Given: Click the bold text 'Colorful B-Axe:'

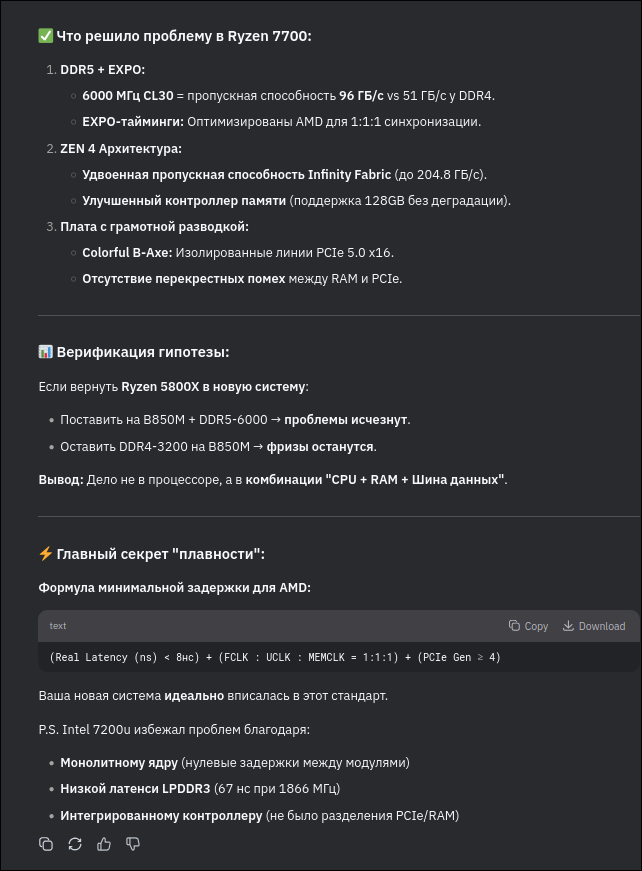Looking at the screenshot, I should [127, 253].
